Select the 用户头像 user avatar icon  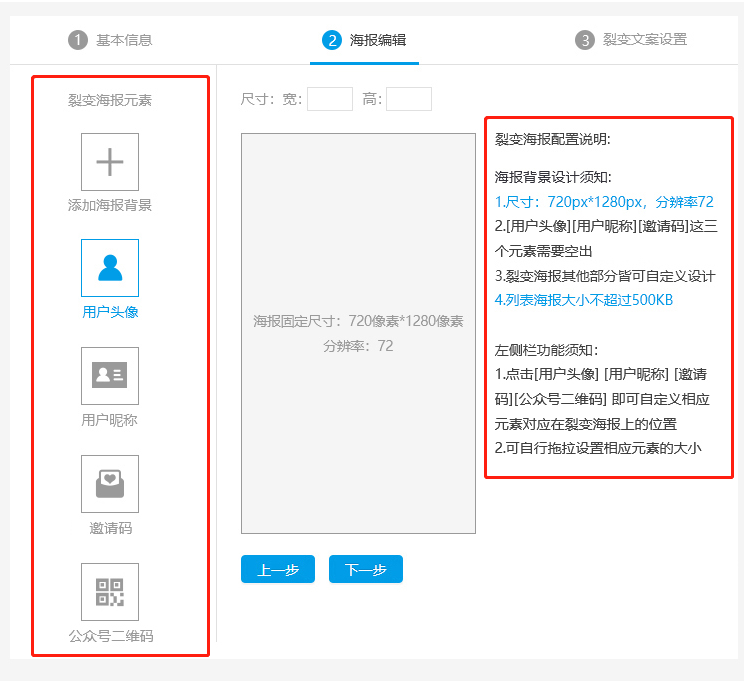110,268
